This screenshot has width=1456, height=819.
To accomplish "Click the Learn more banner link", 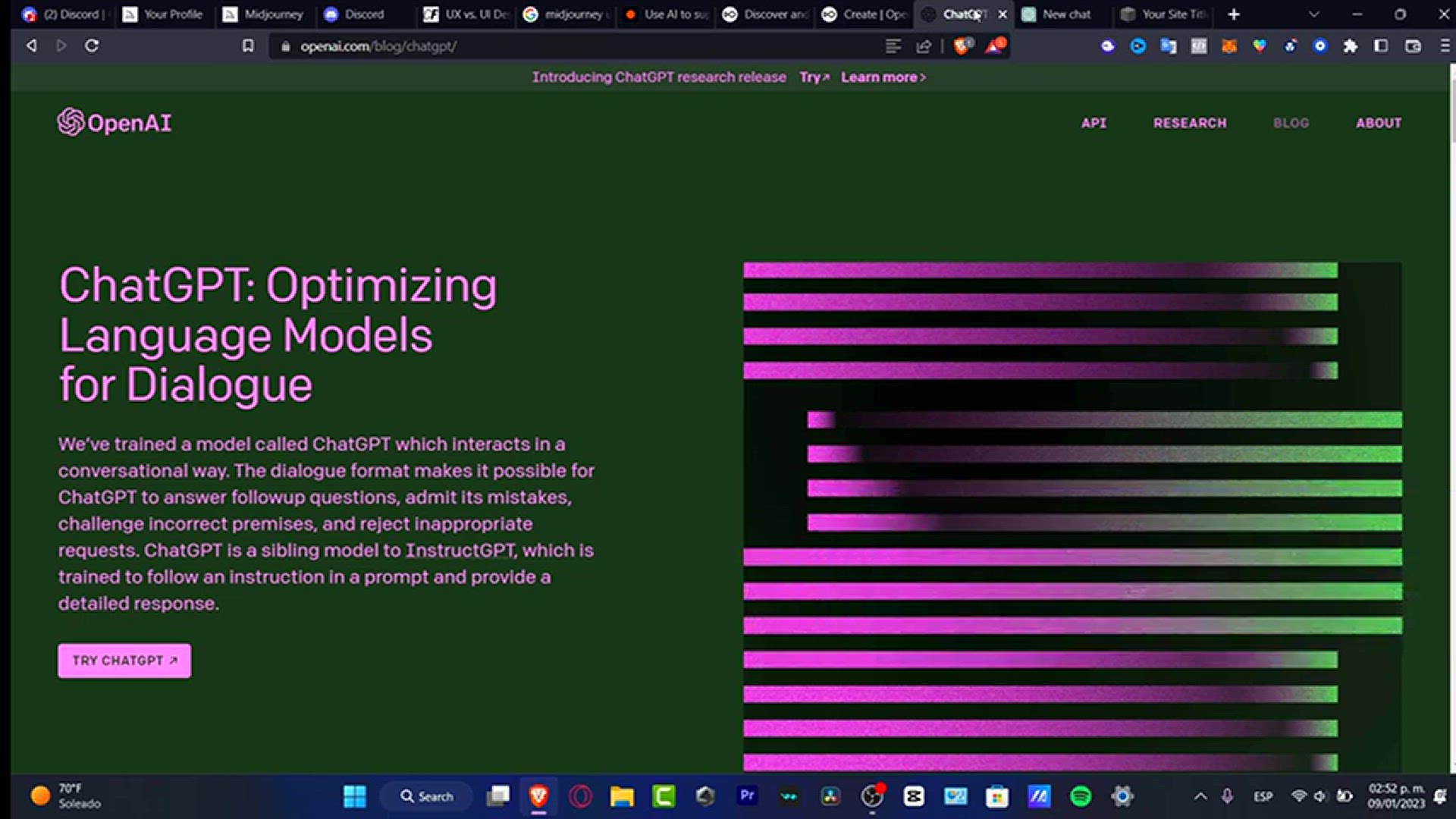I will 883,77.
